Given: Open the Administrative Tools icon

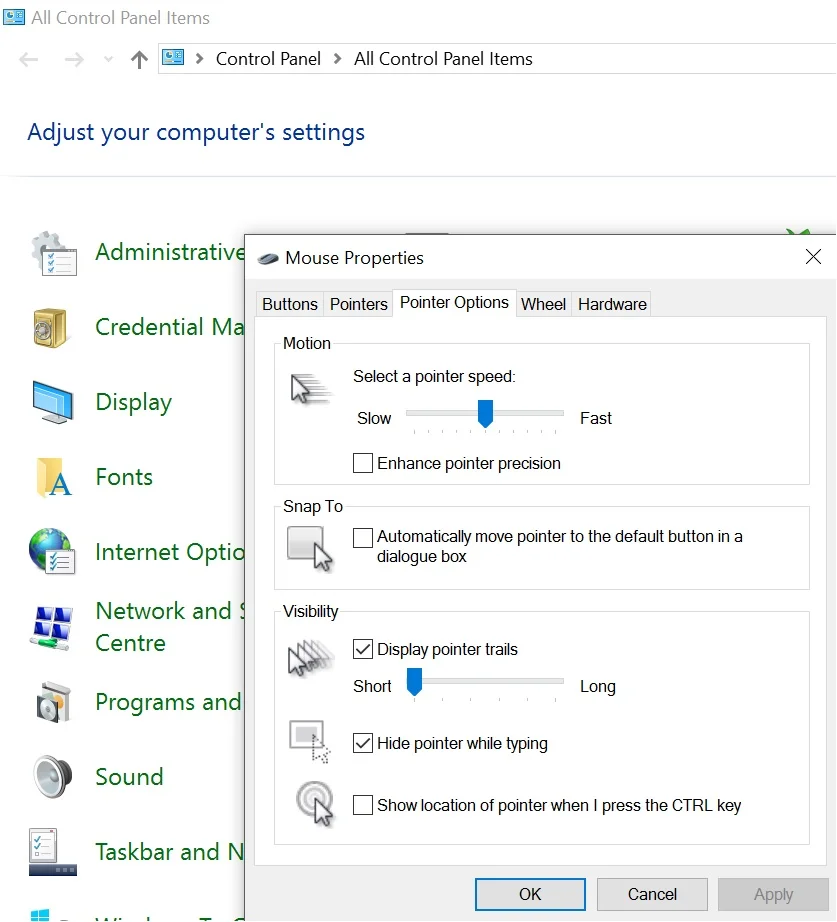Looking at the screenshot, I should (54, 253).
